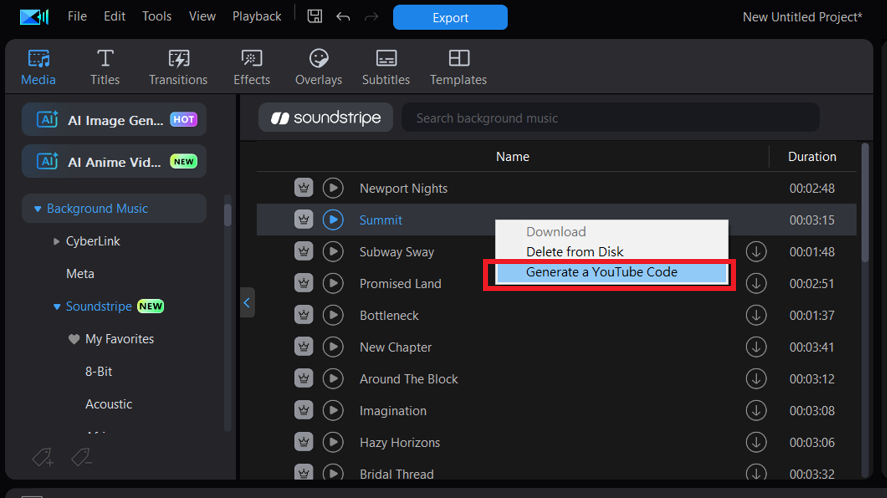Screen dimensions: 887x498
Task: Select the Bridal Thread track name
Action: 397,474
